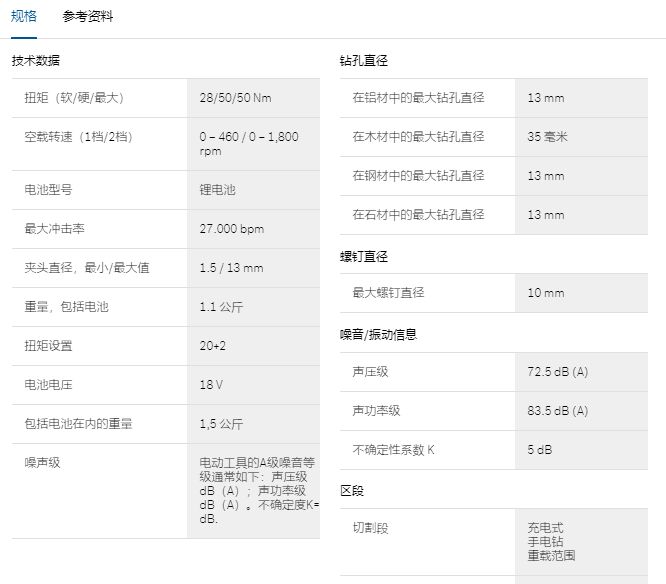Click the 27.000 bpm impact rate value
This screenshot has width=666, height=584.
(232, 229)
